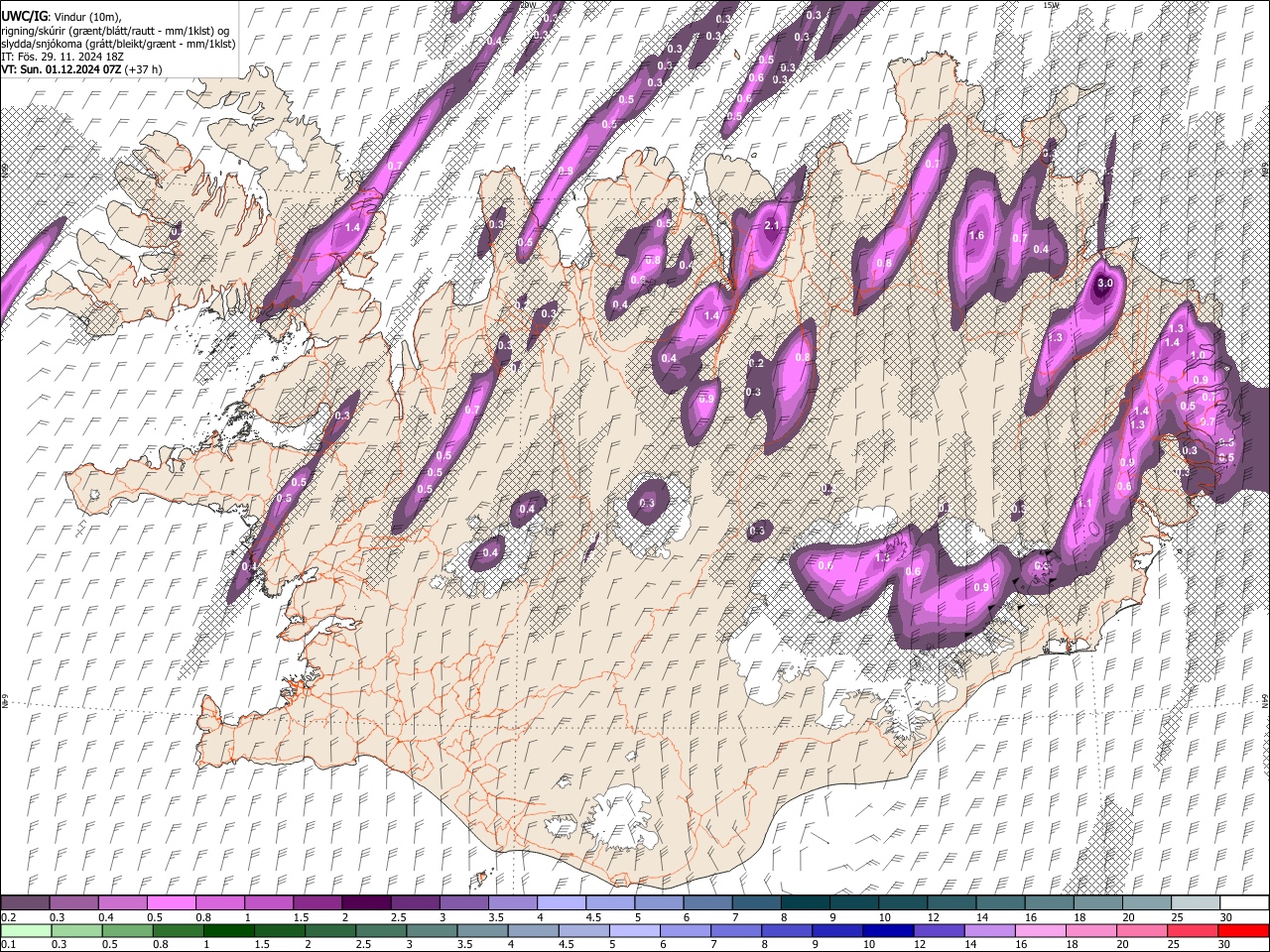Click the 4.5 label in the top legend row
The image size is (1270, 952).
(593, 918)
